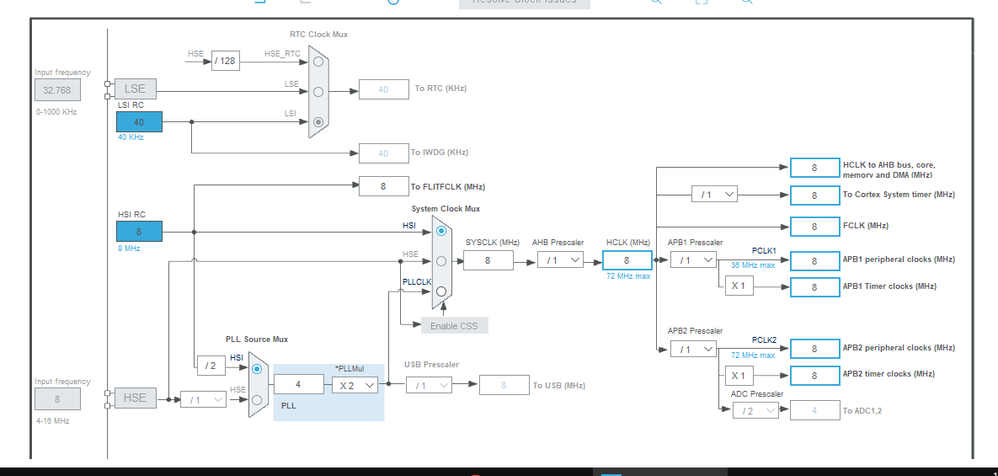Open Cortex System timer divider dropdown
The width and height of the screenshot is (998, 476).
point(714,195)
